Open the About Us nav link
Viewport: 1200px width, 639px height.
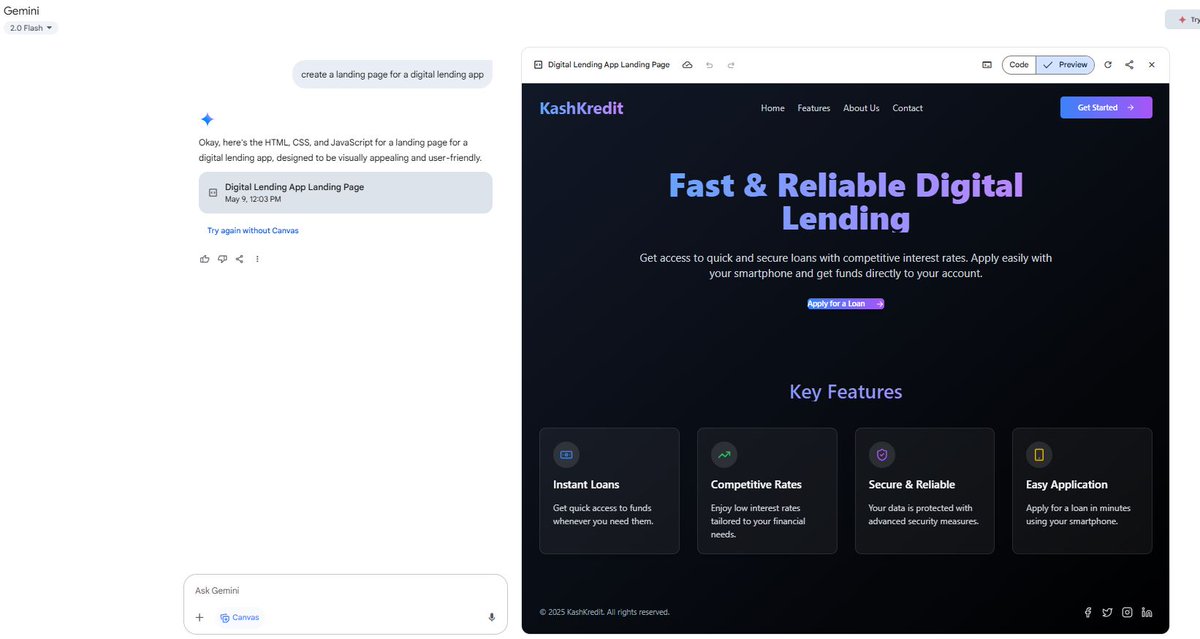[x=861, y=108]
